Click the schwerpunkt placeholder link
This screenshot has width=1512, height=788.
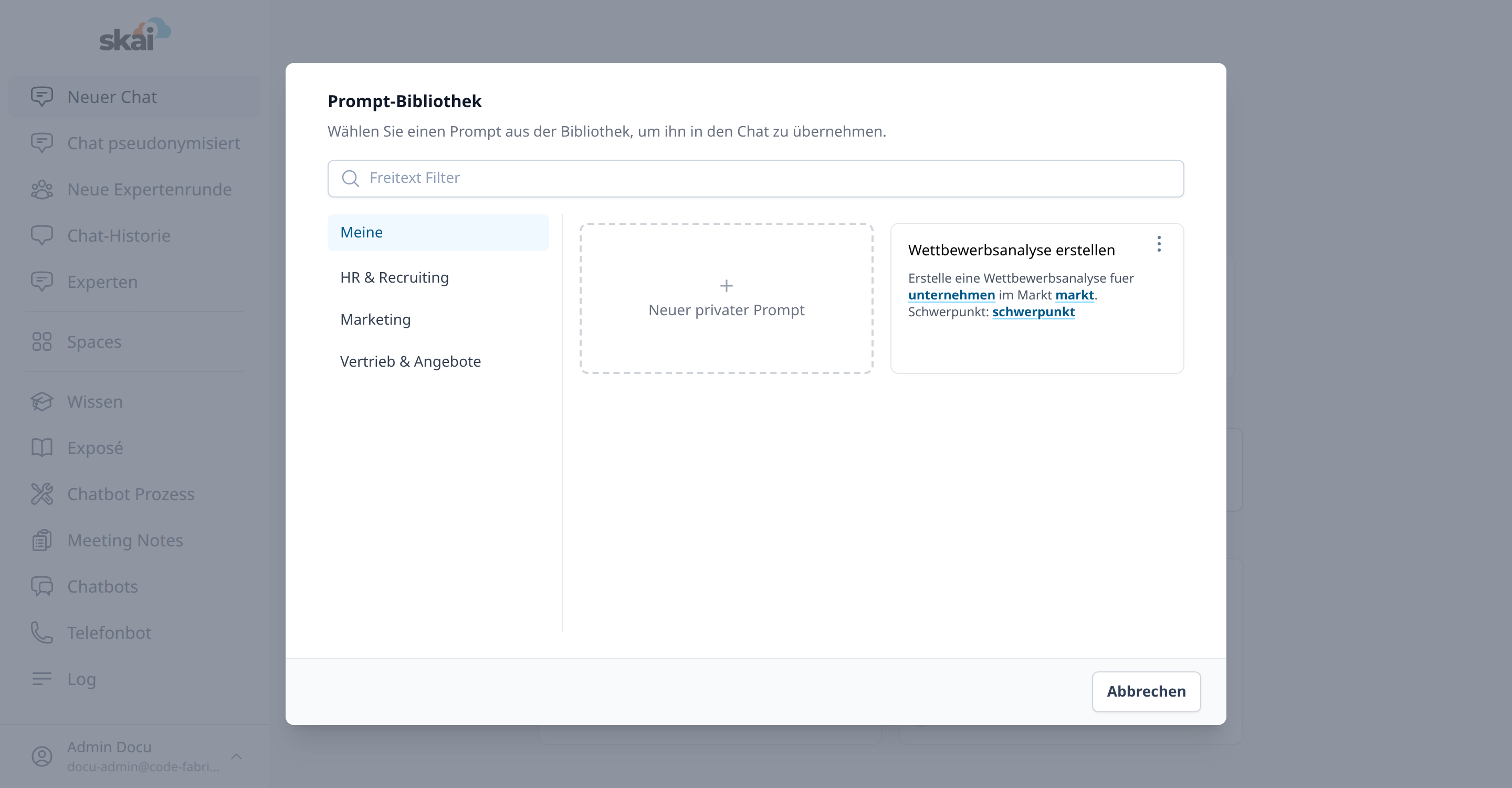pyautogui.click(x=1033, y=312)
